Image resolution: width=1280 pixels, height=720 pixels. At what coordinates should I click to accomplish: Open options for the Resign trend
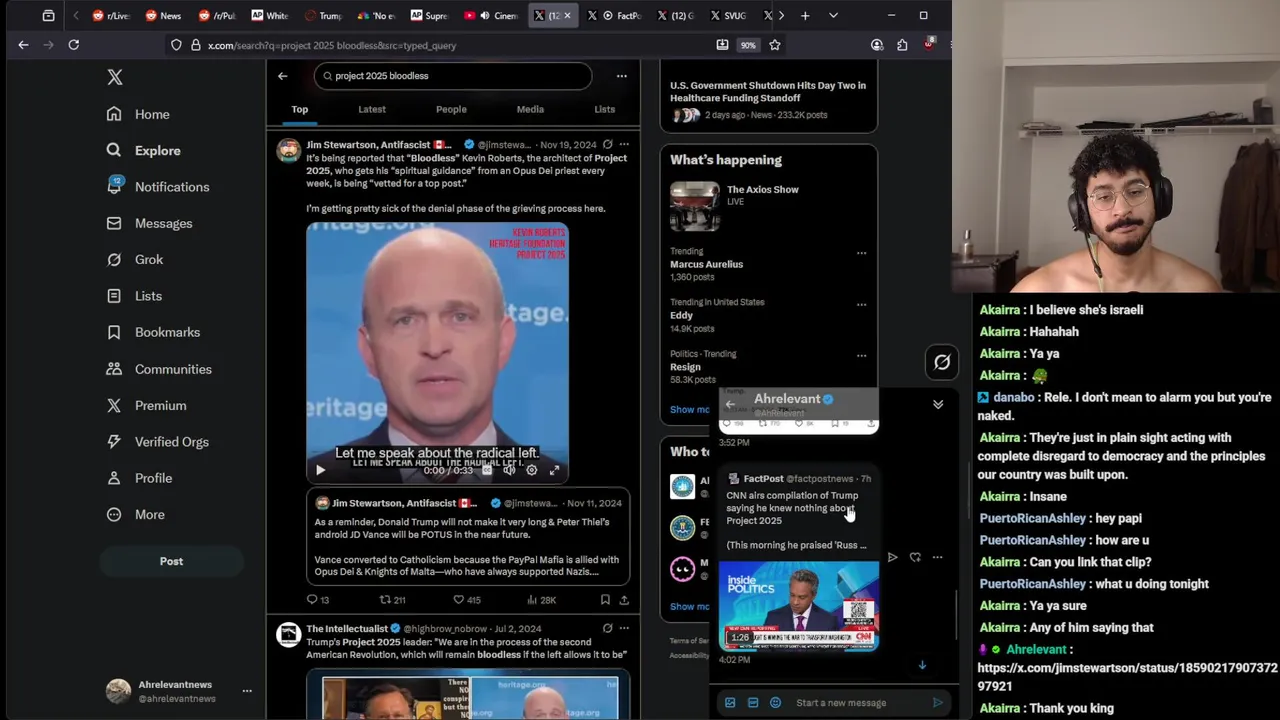click(861, 355)
